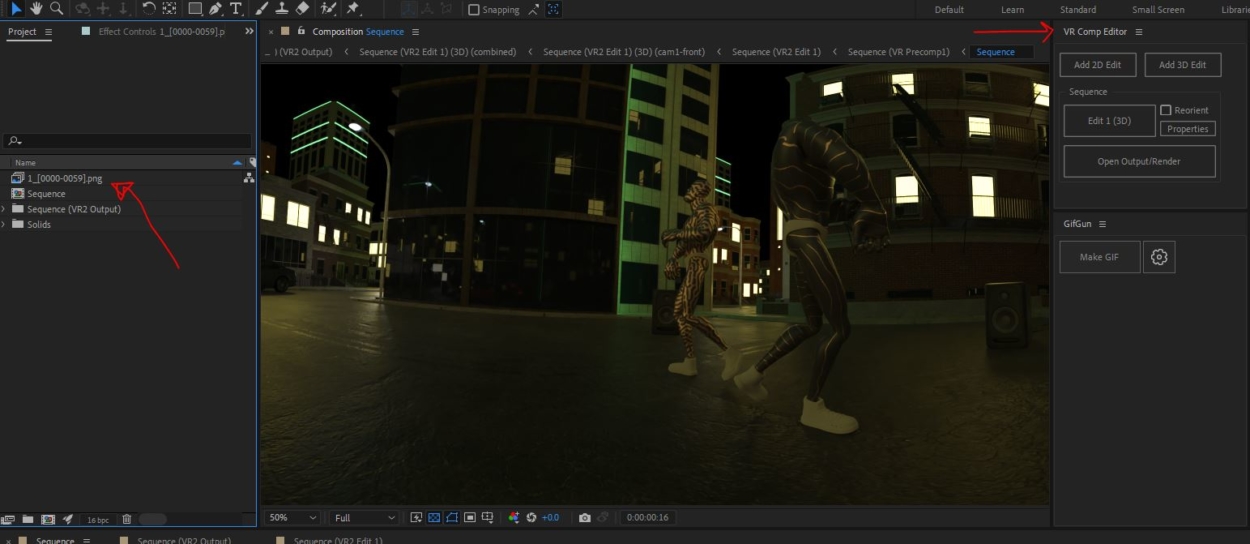Tick the Reorient checkbox
1250x544 pixels.
click(x=1166, y=110)
